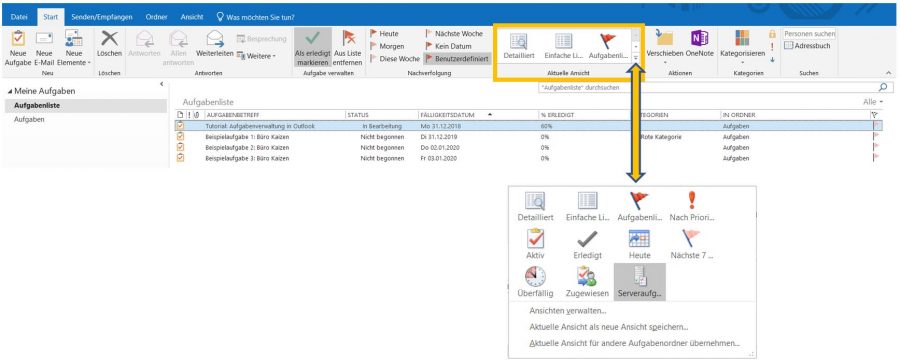Switch to the Senden/Empfangen tab
This screenshot has height=362, width=900.
[x=101, y=17]
